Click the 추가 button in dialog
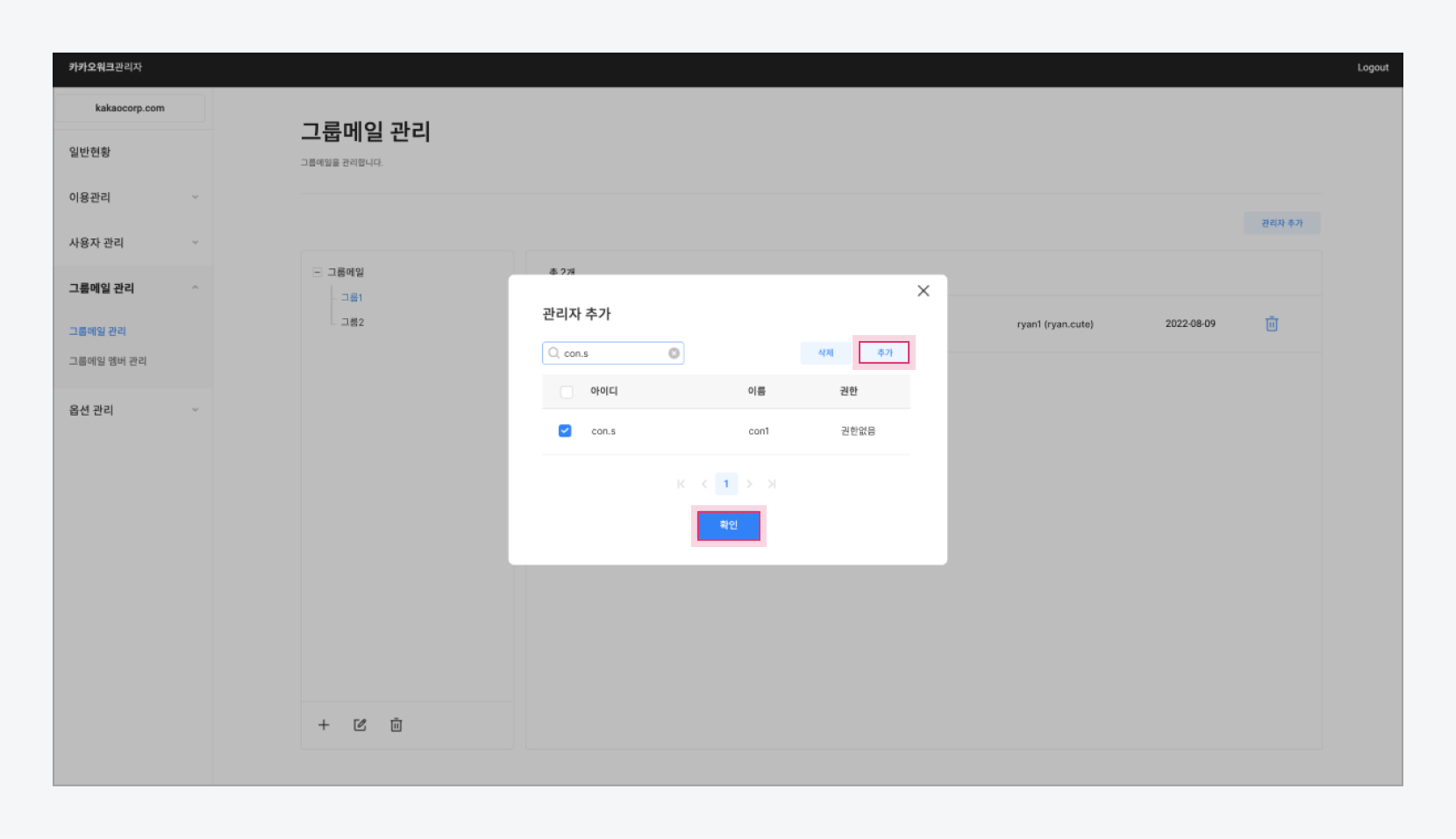This screenshot has height=839, width=1456. [884, 352]
